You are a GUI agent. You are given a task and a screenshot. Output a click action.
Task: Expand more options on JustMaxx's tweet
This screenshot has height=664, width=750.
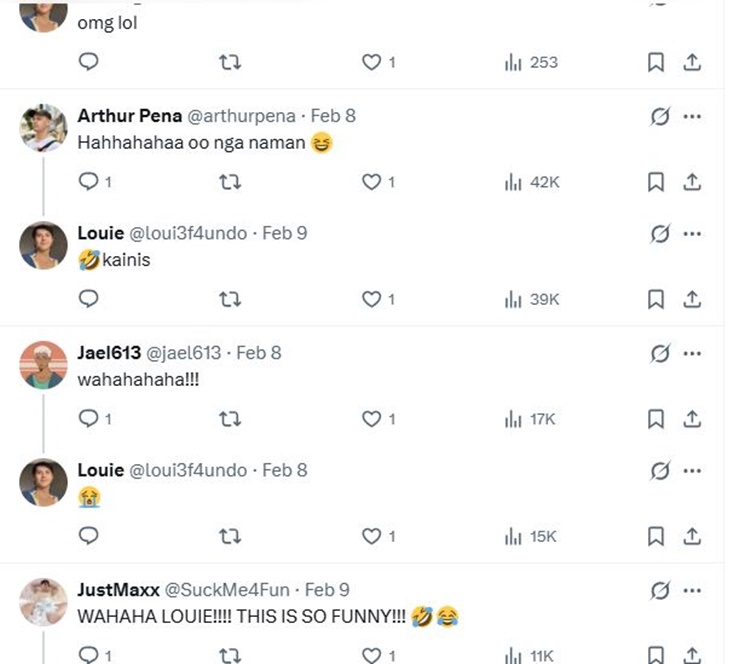pyautogui.click(x=692, y=591)
